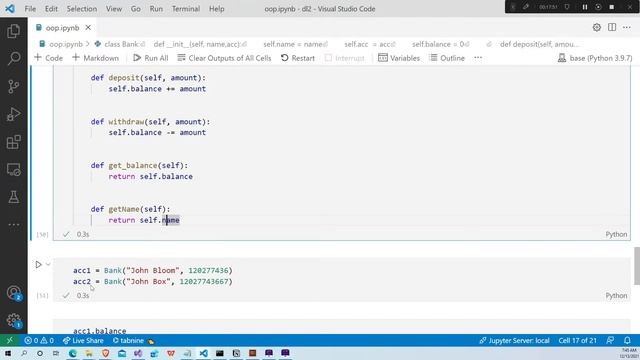Open the Source Control view

click(13, 86)
